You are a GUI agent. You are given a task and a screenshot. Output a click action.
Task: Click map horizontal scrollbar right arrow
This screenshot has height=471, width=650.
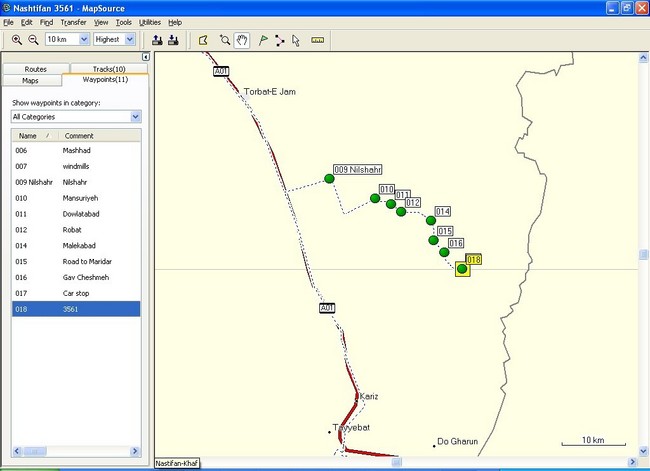point(633,462)
